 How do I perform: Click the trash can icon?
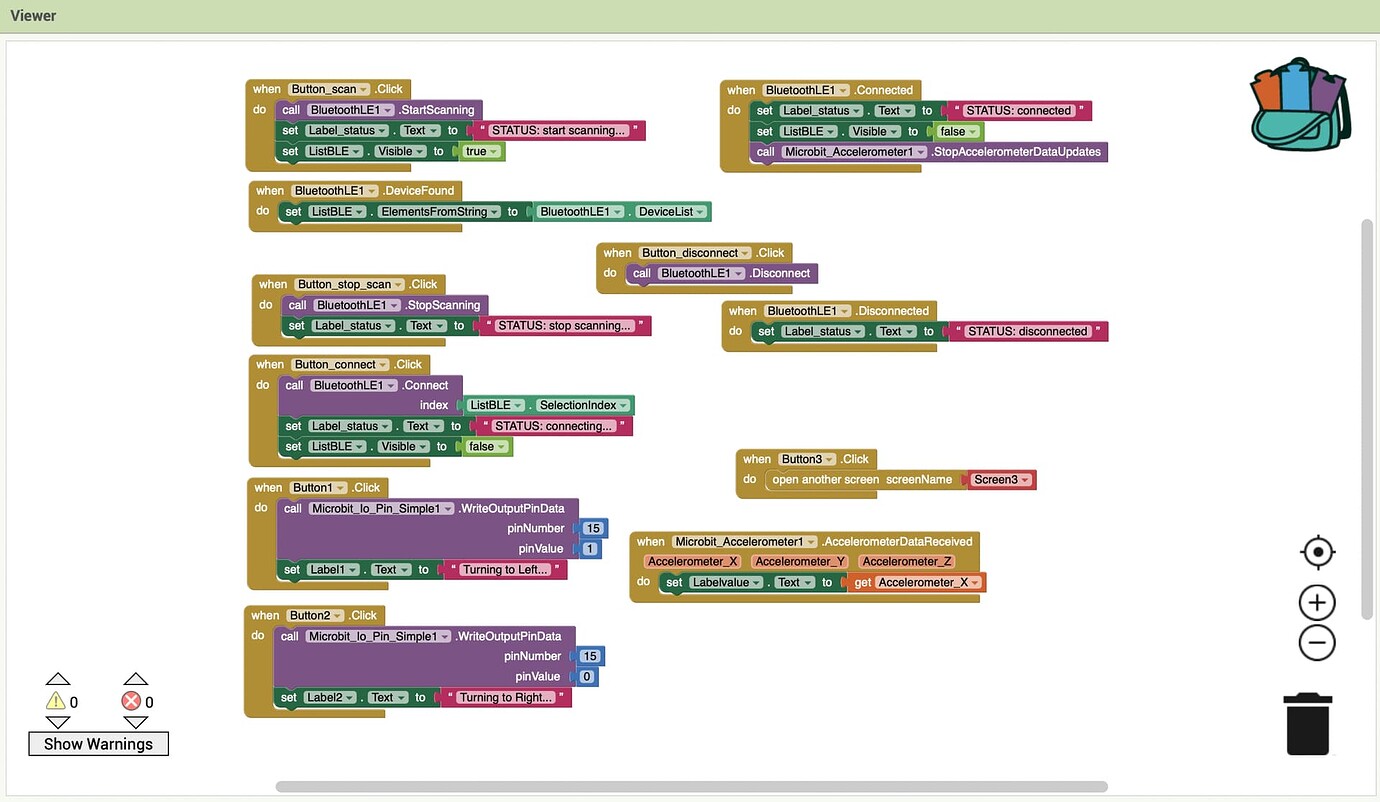(x=1307, y=724)
